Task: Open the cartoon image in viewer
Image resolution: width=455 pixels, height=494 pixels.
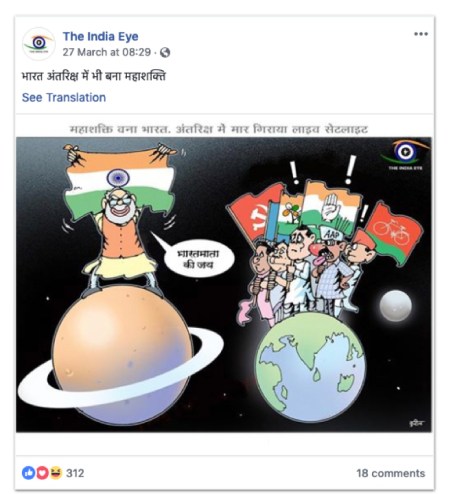Action: point(224,285)
